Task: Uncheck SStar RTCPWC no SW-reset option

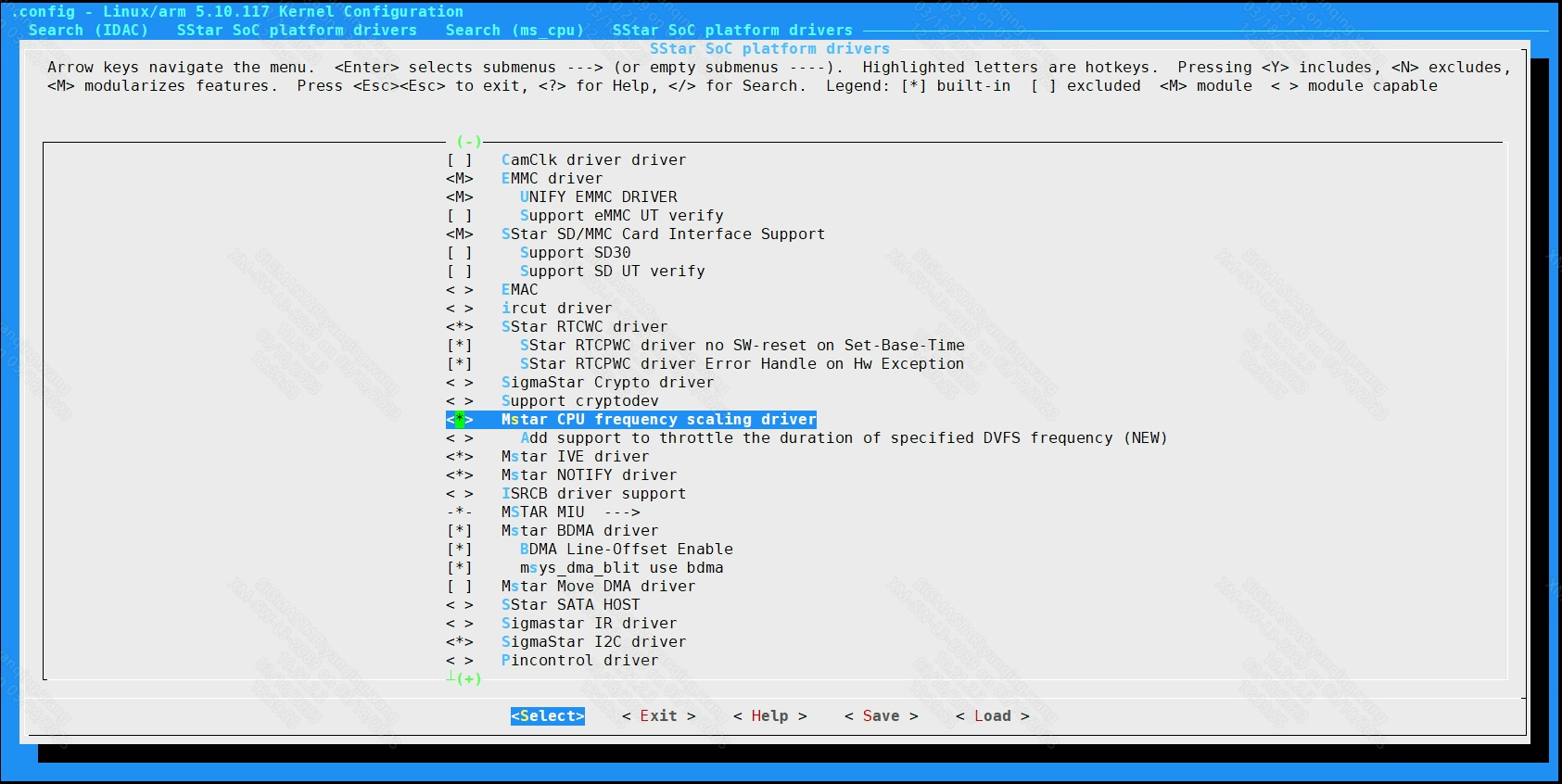Action: click(x=460, y=345)
